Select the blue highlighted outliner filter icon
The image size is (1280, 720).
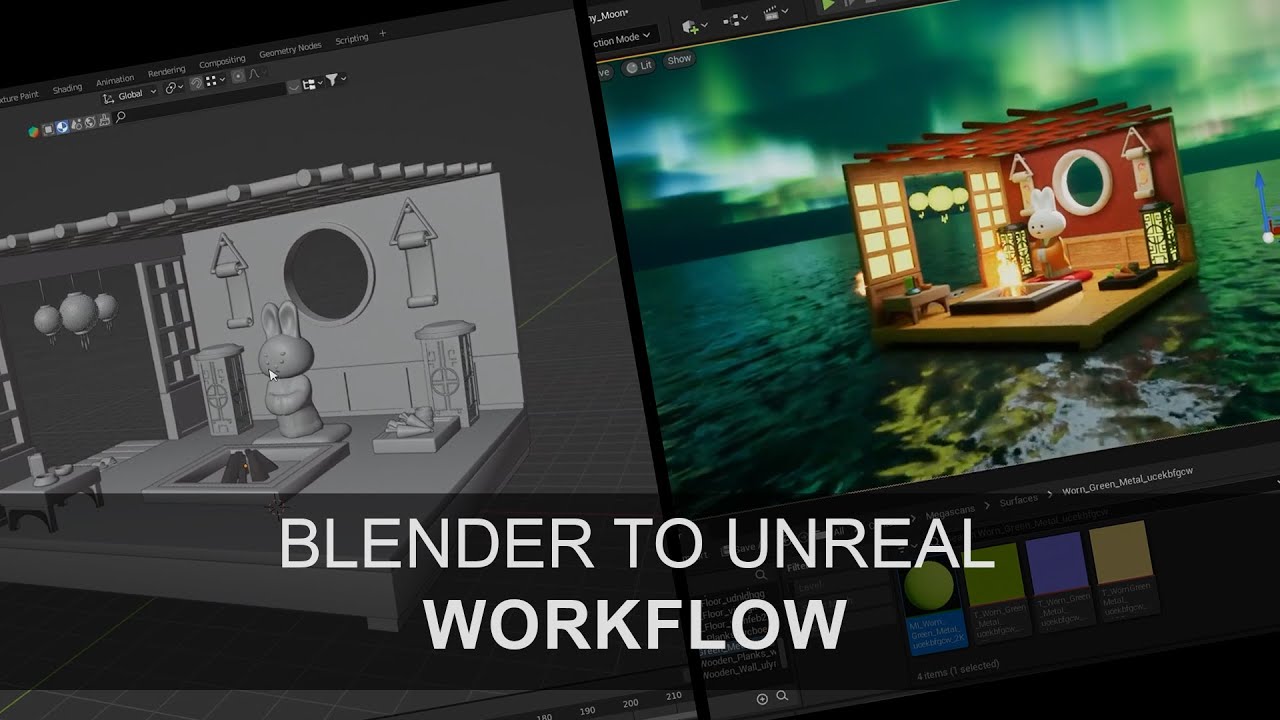click(x=61, y=126)
